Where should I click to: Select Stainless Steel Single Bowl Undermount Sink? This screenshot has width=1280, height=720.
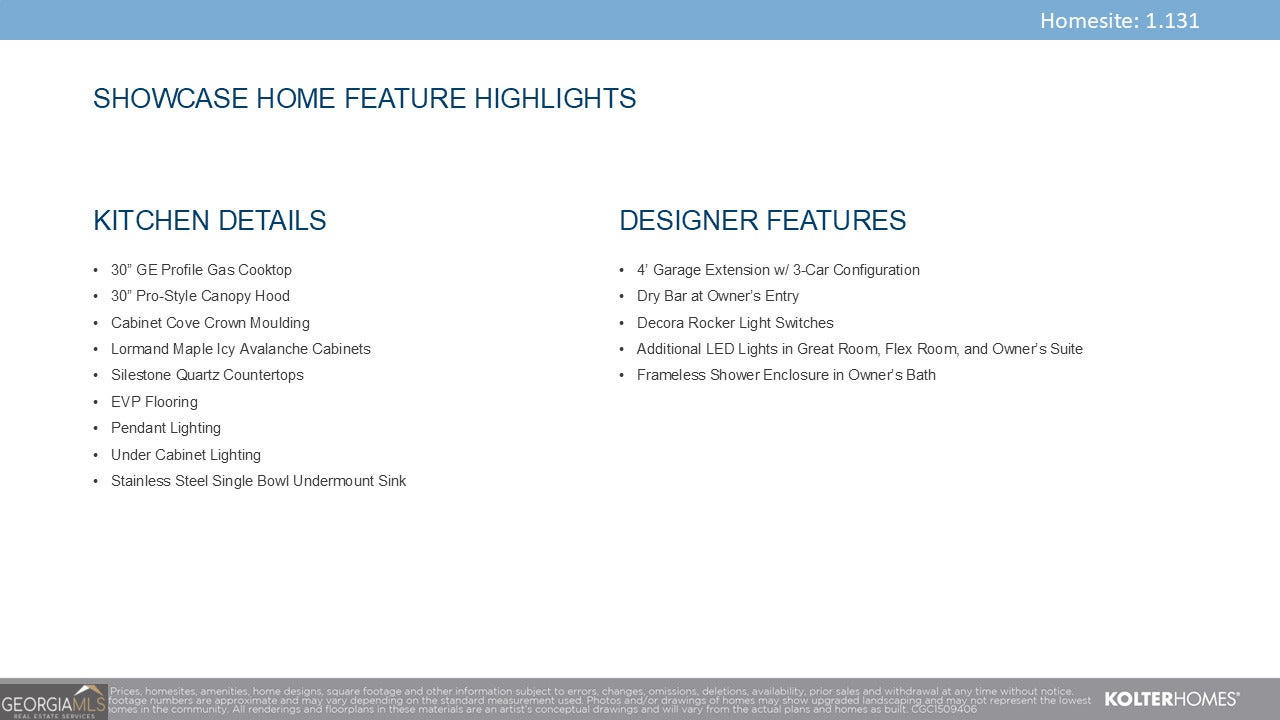click(x=258, y=481)
